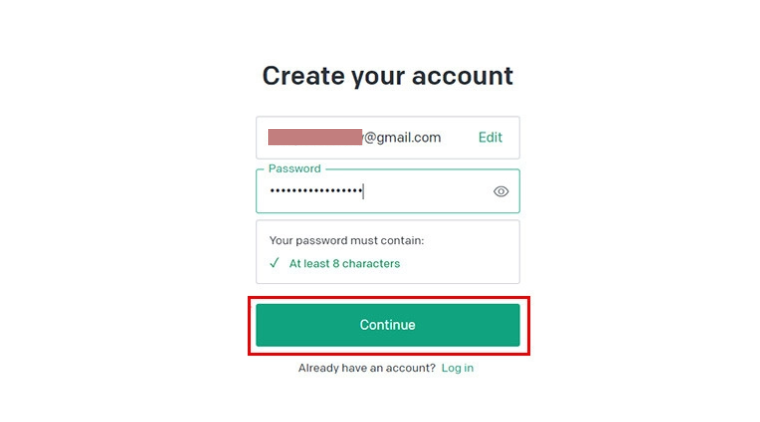
Task: Click the green Continue button
Action: pos(388,325)
